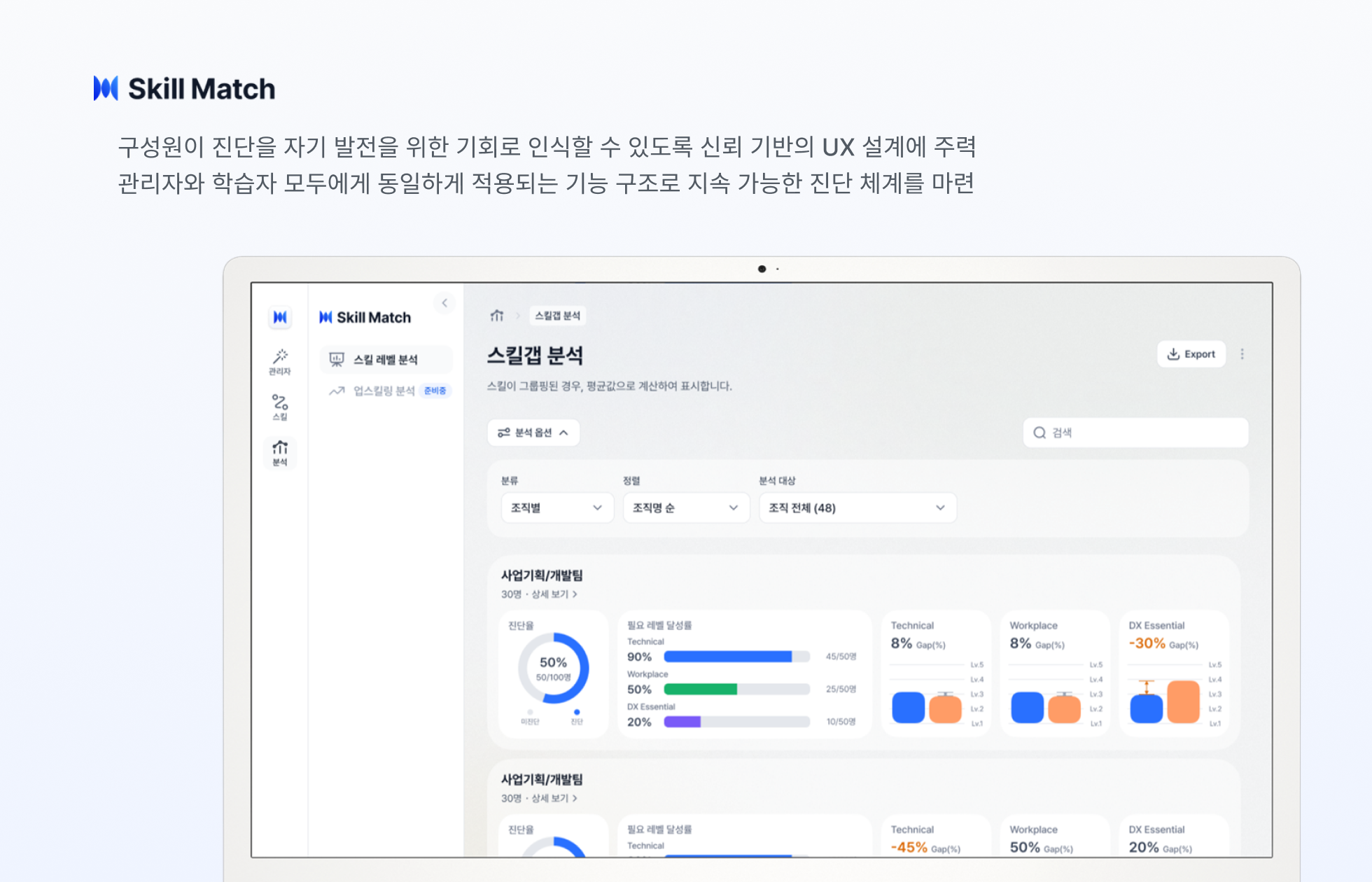Image resolution: width=1372 pixels, height=882 pixels.
Task: Click the 25/50명 value text
Action: pyautogui.click(x=841, y=689)
